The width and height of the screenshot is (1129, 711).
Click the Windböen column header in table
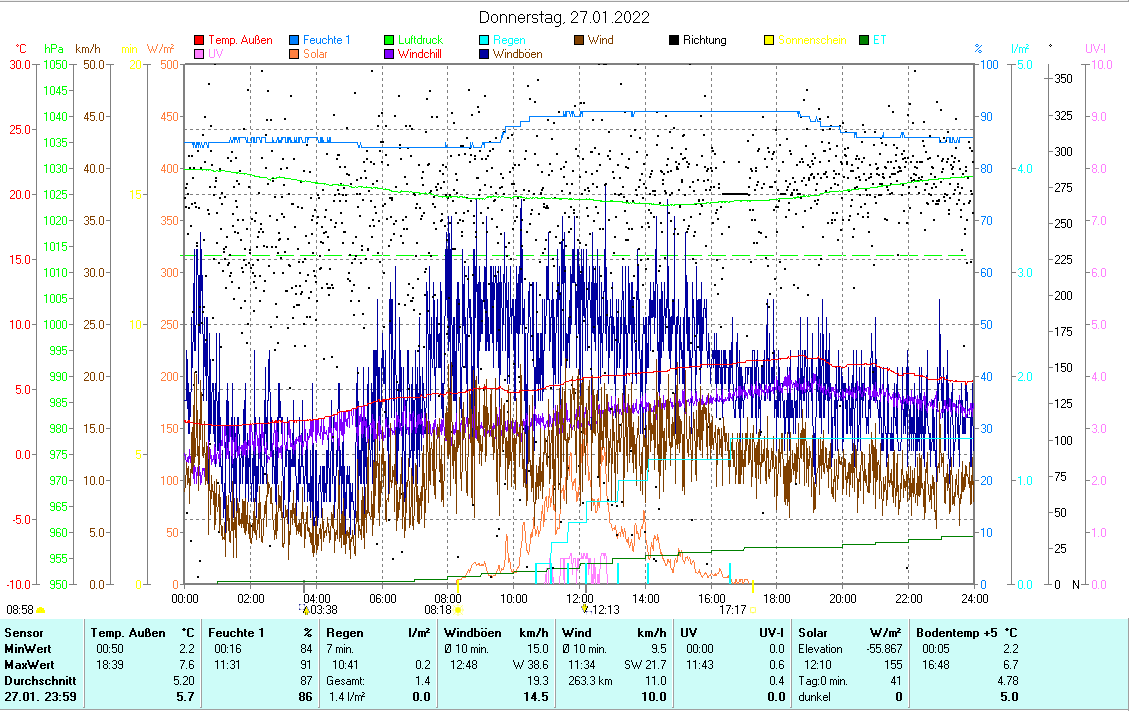(471, 632)
